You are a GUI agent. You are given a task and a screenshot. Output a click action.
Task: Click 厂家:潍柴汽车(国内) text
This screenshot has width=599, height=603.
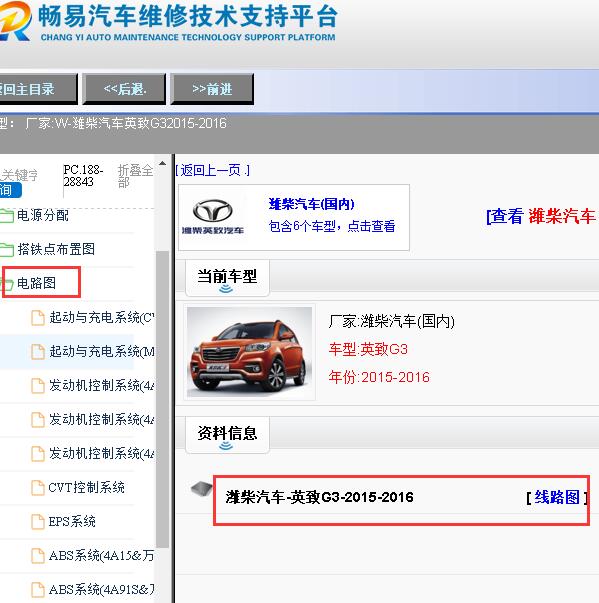click(x=391, y=321)
